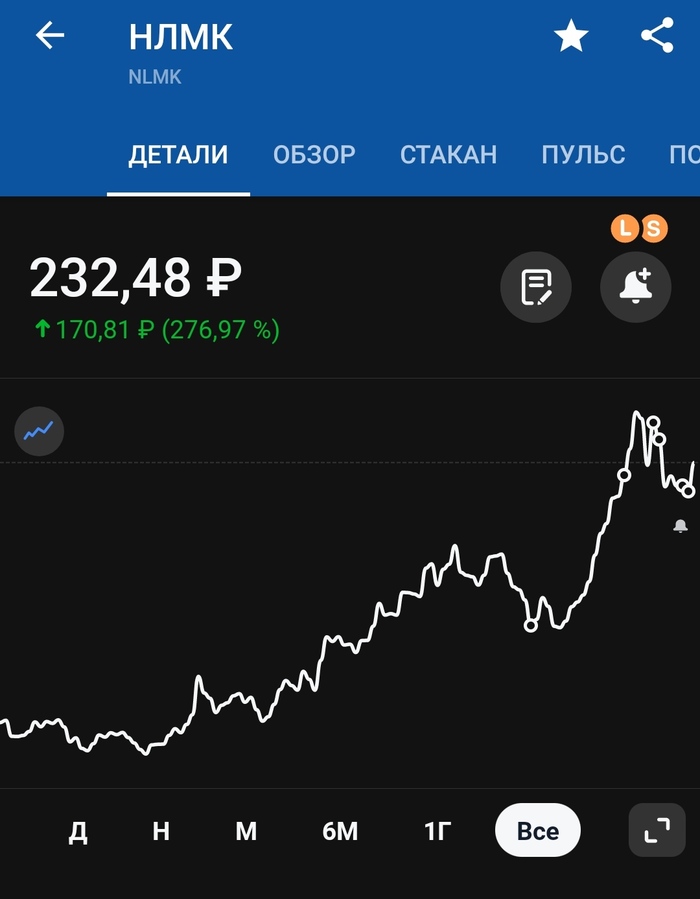
Task: Choose the 1Г year period
Action: pos(437,831)
